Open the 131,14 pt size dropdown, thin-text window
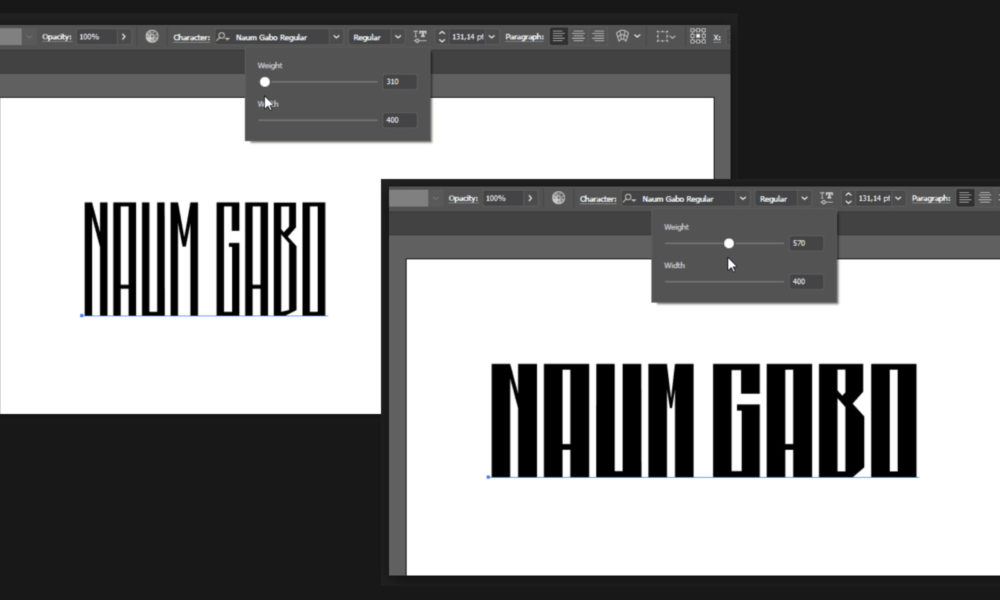1000x600 pixels. tap(493, 37)
